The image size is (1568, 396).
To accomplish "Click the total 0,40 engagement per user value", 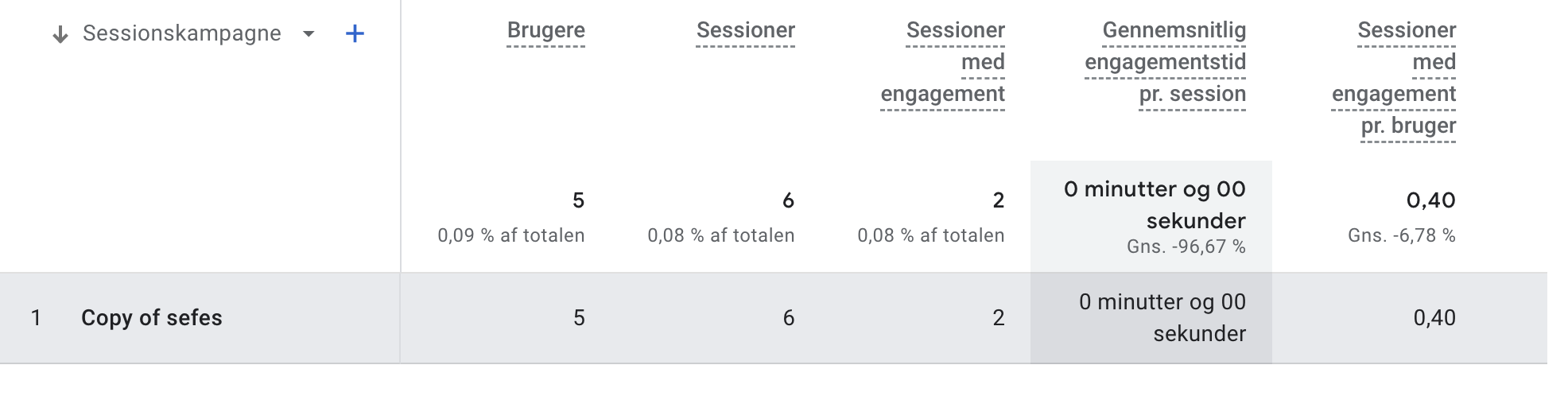I will pos(1430,200).
